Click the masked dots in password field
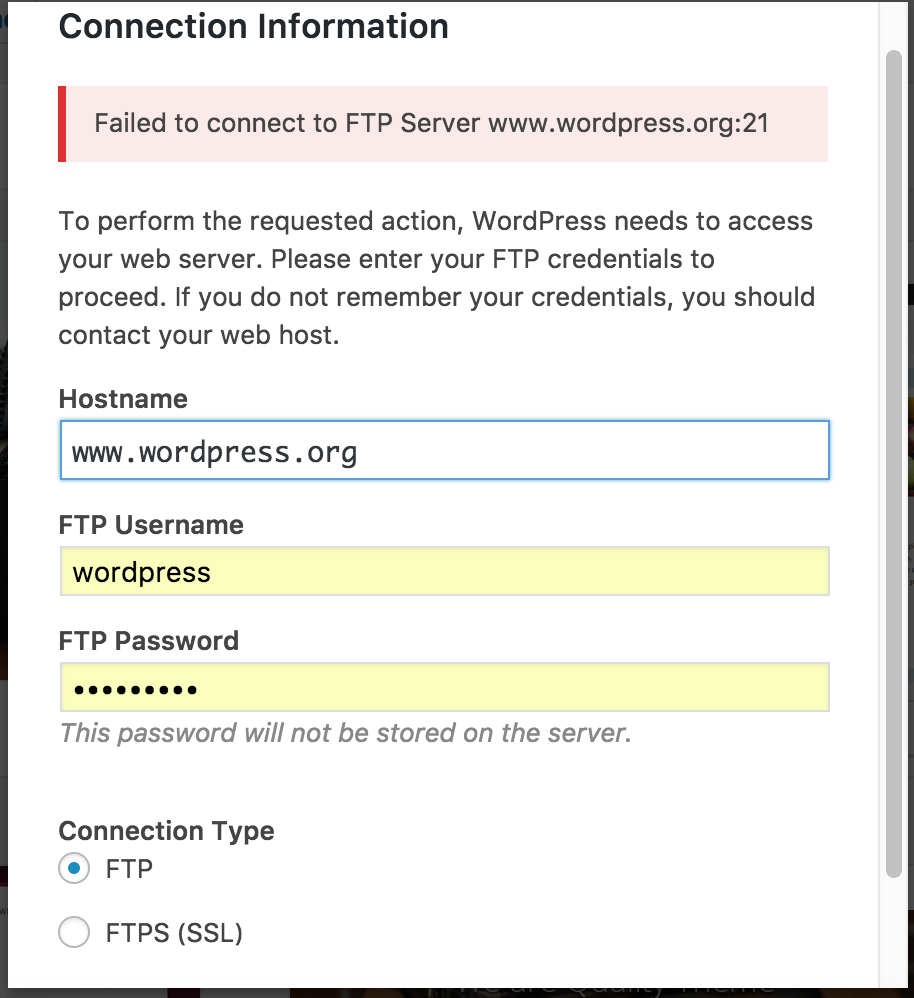The image size is (914, 998). tap(136, 689)
